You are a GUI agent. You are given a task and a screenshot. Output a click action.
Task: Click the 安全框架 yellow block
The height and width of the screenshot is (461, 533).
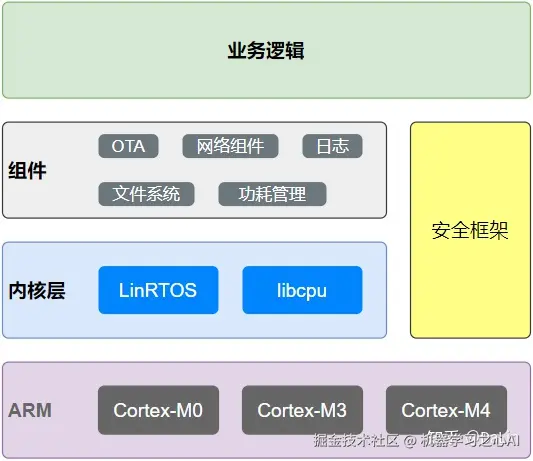click(470, 230)
